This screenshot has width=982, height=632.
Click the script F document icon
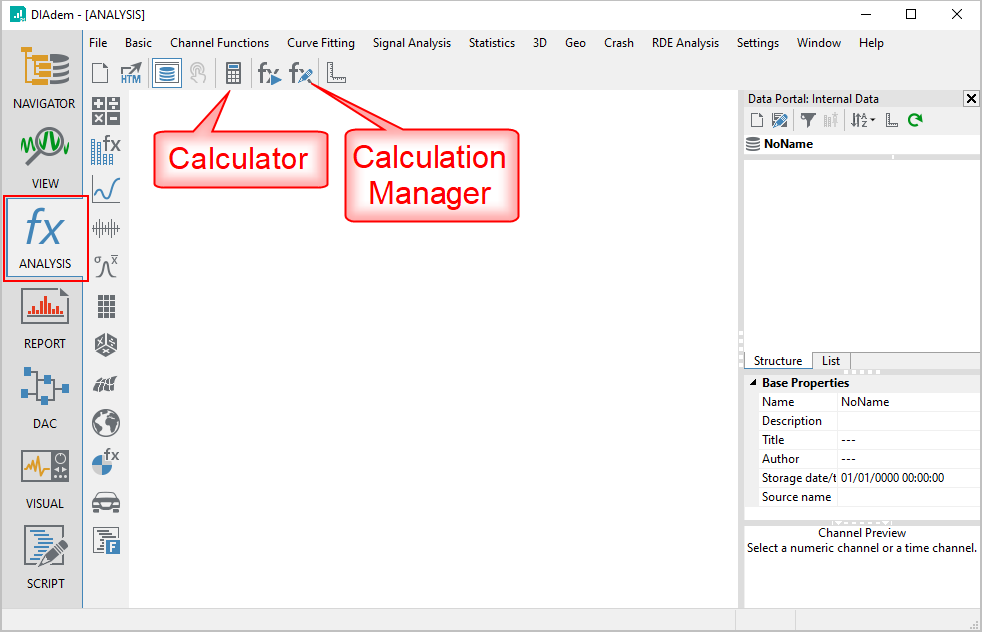click(106, 541)
